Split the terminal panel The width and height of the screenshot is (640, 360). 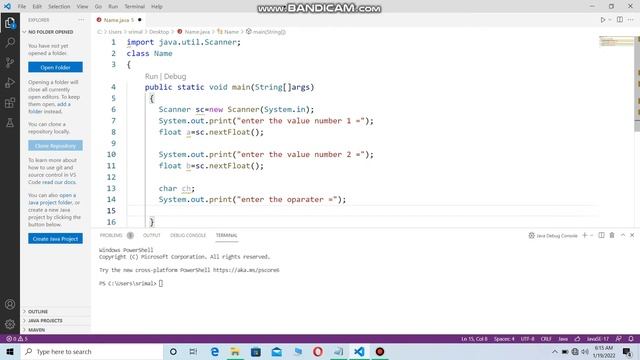click(x=601, y=235)
